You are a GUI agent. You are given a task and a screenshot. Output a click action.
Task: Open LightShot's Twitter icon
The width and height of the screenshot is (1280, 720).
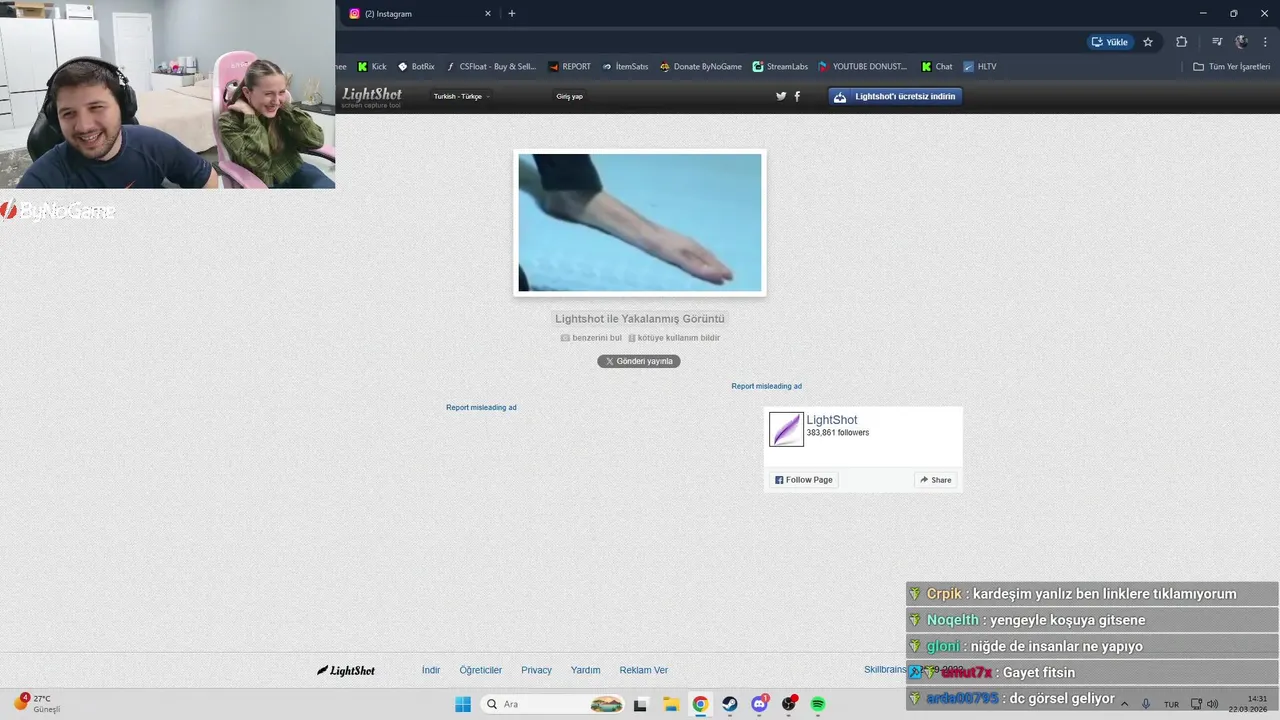click(x=781, y=97)
